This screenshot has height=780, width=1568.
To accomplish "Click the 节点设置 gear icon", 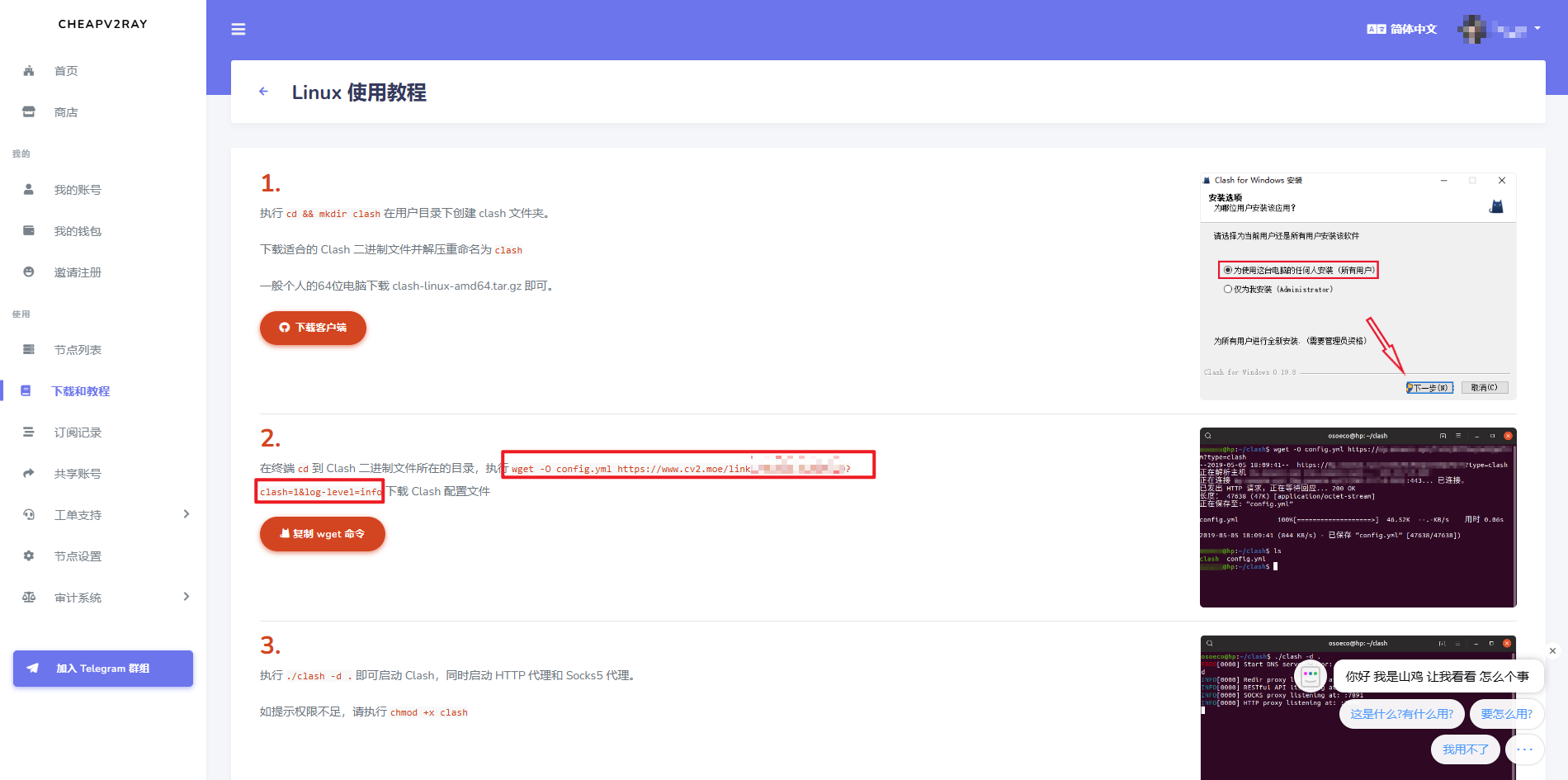I will point(29,556).
